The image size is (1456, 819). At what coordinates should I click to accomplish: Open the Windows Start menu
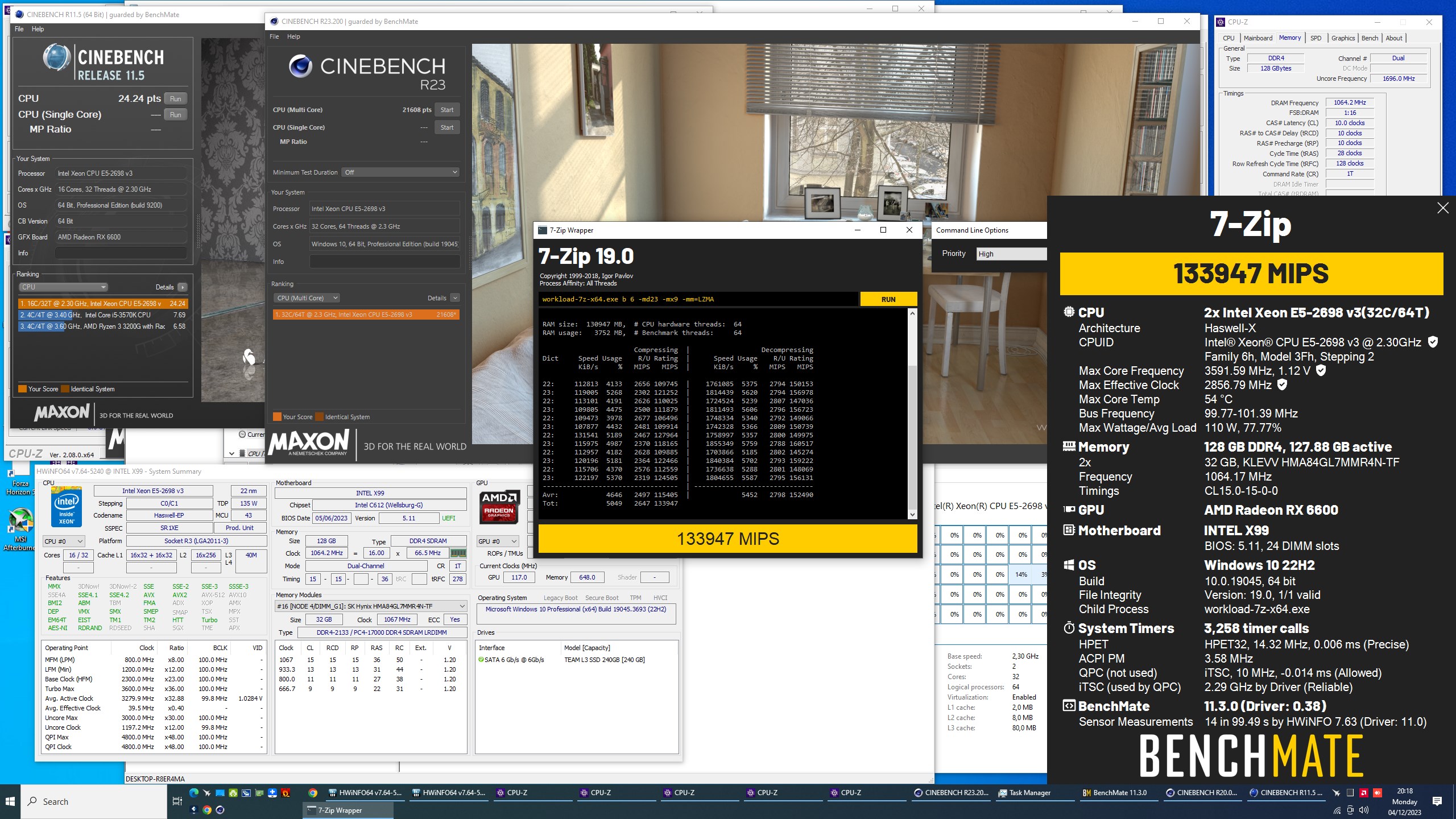tap(10, 801)
